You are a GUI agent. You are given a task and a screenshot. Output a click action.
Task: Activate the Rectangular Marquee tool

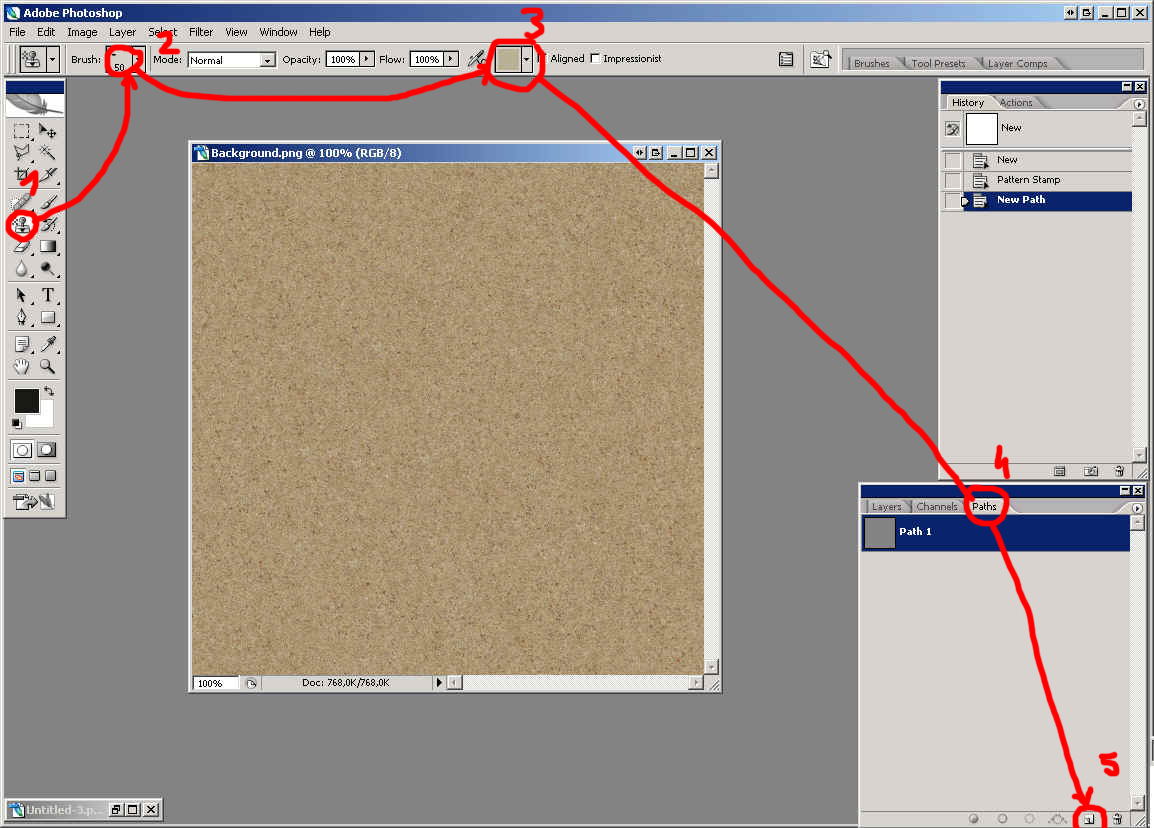(21, 132)
